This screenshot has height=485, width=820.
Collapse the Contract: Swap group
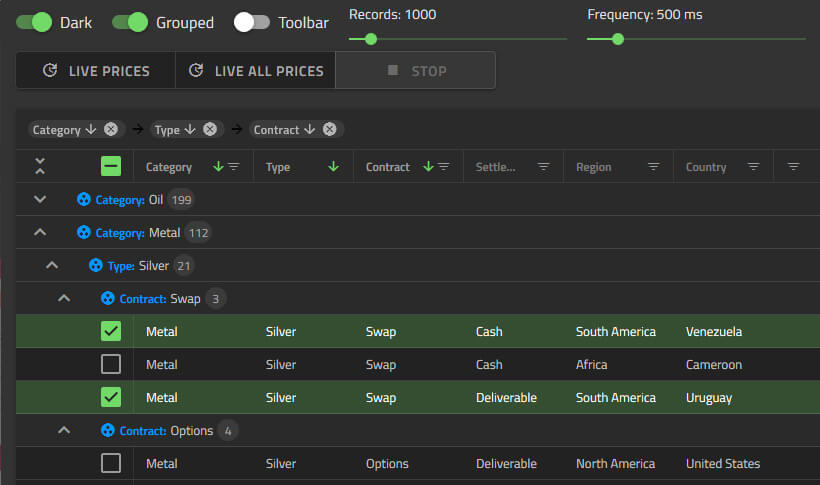(64, 298)
